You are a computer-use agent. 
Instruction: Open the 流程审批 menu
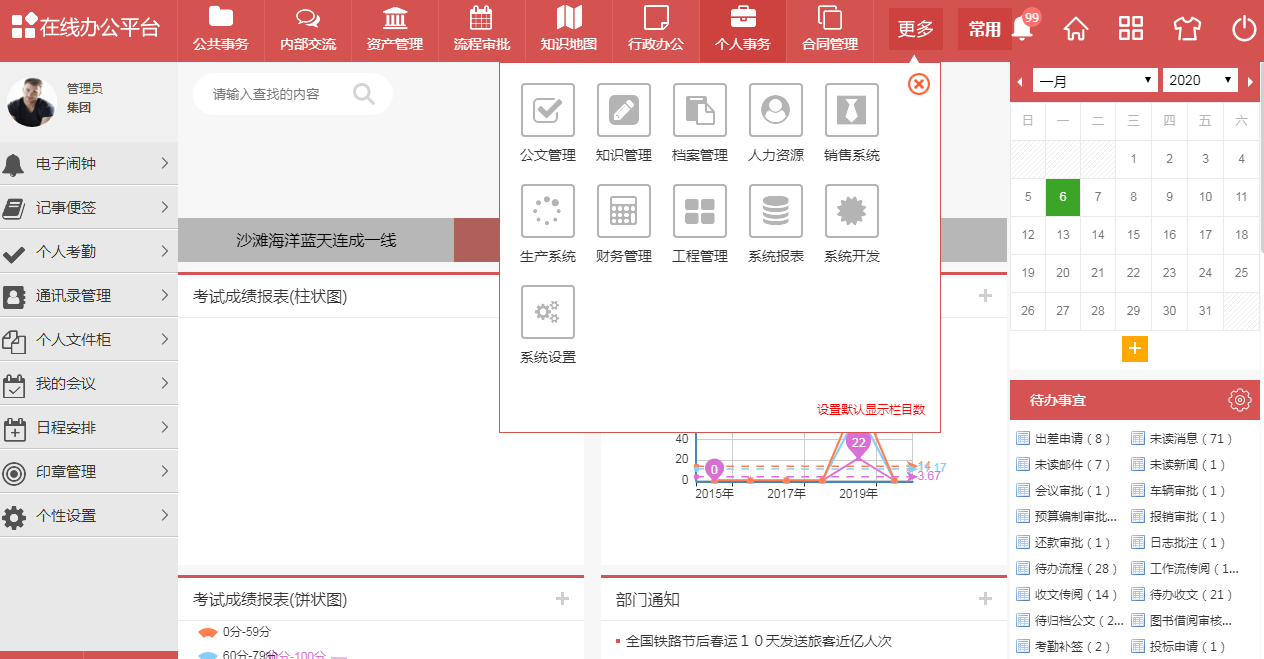pyautogui.click(x=481, y=29)
